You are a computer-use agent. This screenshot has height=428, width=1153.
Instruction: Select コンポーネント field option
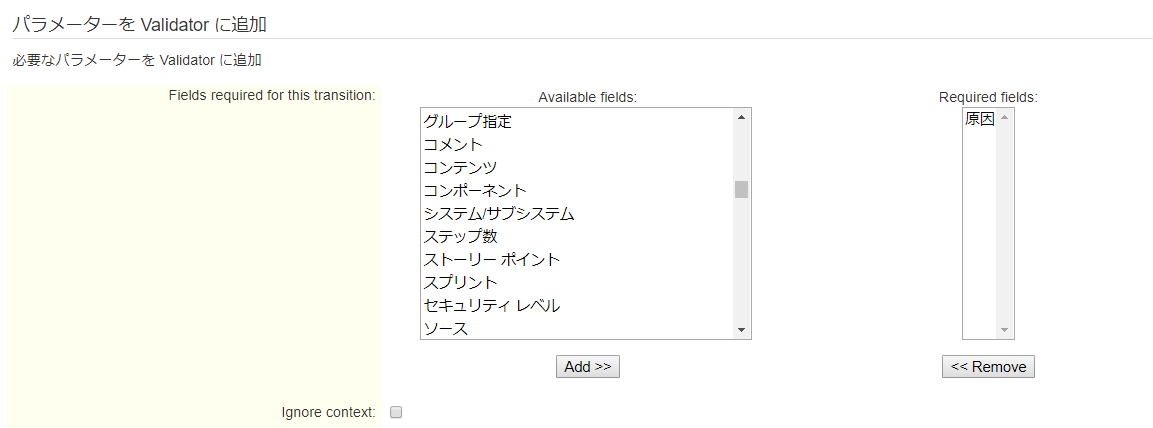[x=577, y=190]
